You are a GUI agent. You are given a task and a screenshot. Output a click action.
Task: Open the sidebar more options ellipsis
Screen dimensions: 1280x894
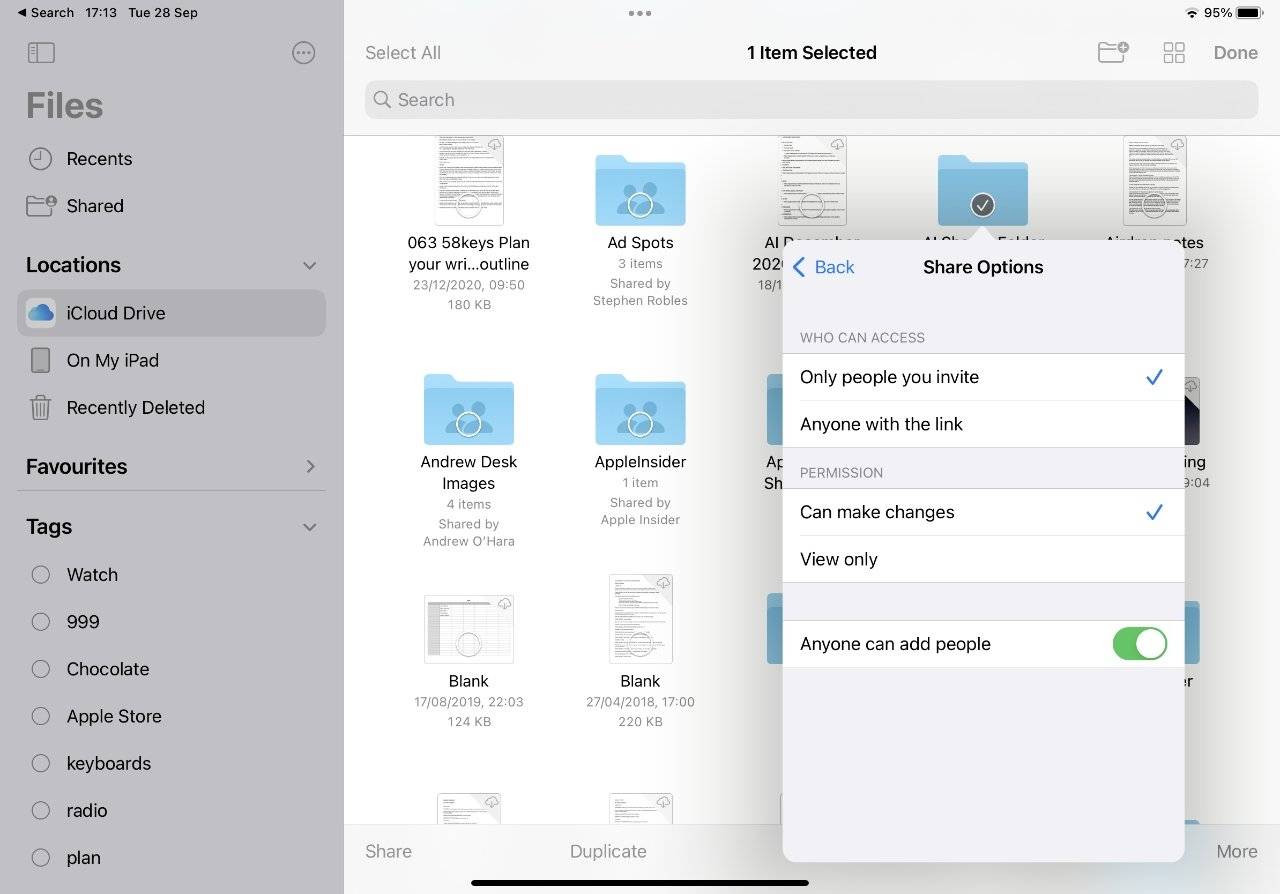pyautogui.click(x=303, y=52)
